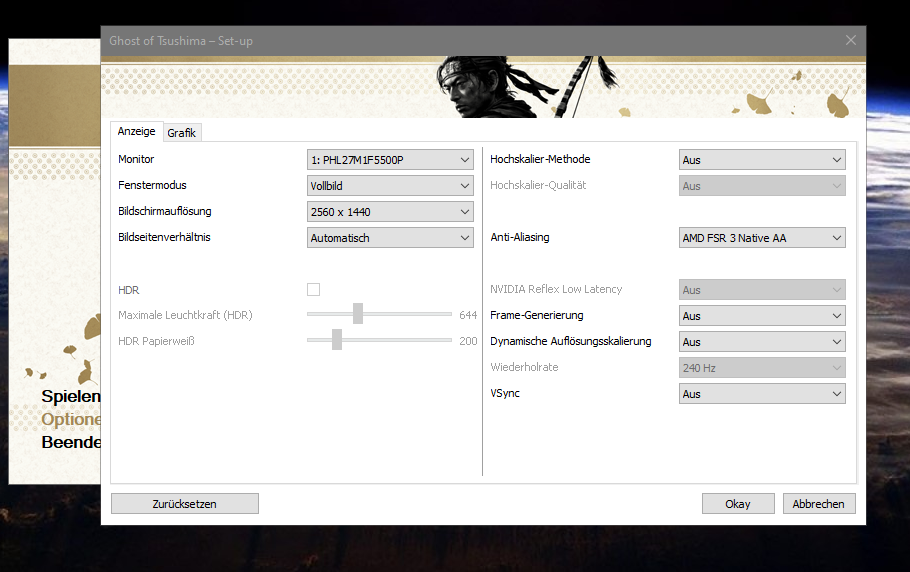Viewport: 910px width, 572px height.
Task: Open Bildseitenverhältnis dropdown set to Automatisch
Action: [390, 238]
